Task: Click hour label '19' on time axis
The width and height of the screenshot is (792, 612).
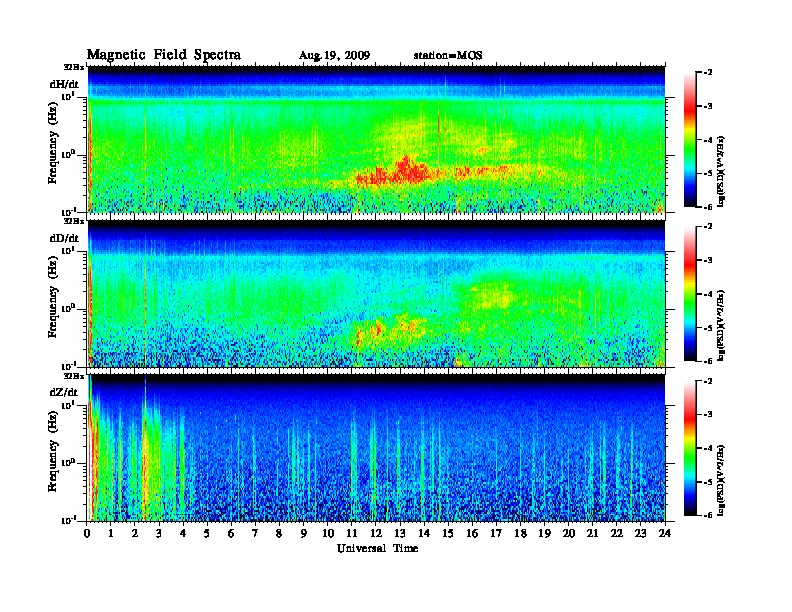Action: 544,534
